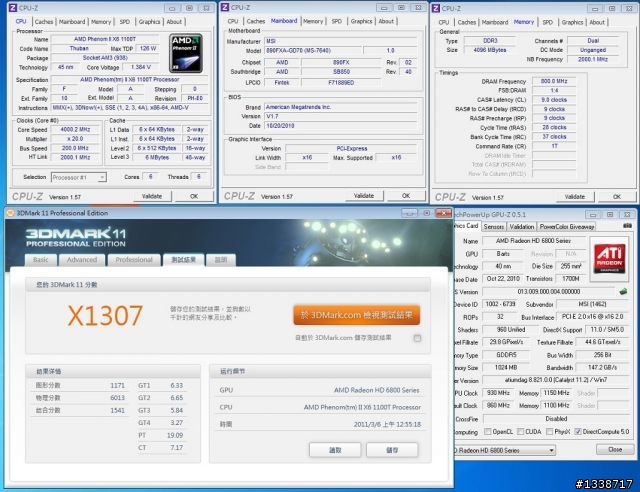Switch to Caches tab in first CPU-Z
The width and height of the screenshot is (640, 492).
[44, 22]
